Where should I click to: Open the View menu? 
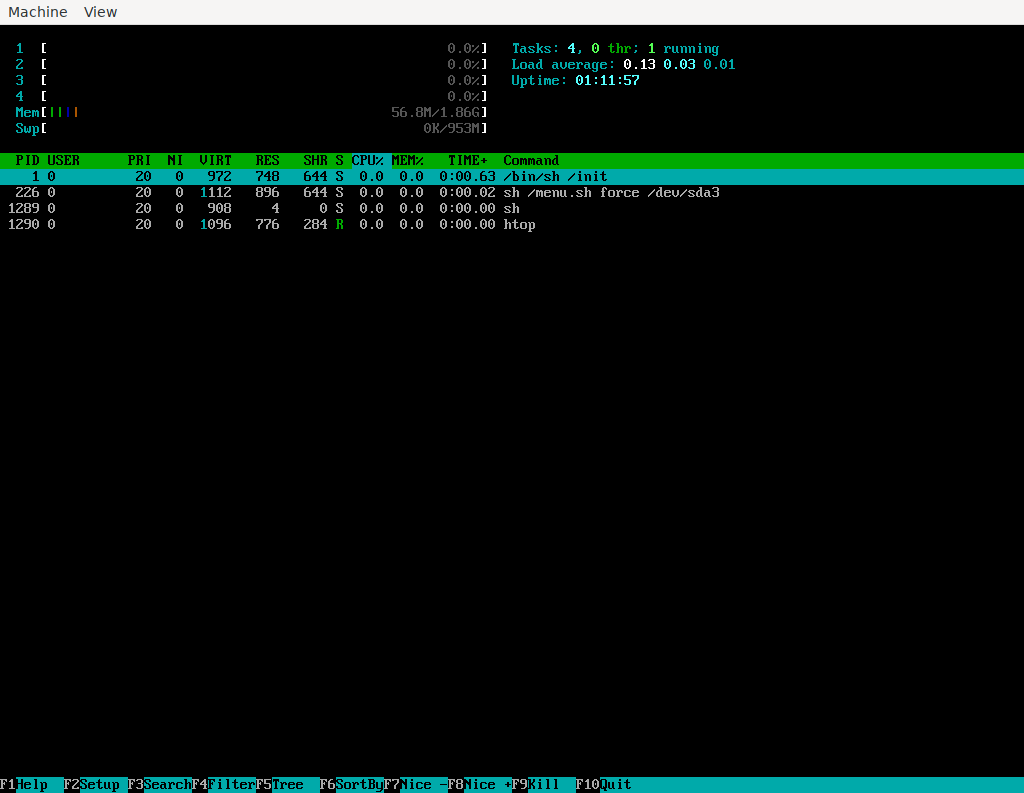coord(100,12)
